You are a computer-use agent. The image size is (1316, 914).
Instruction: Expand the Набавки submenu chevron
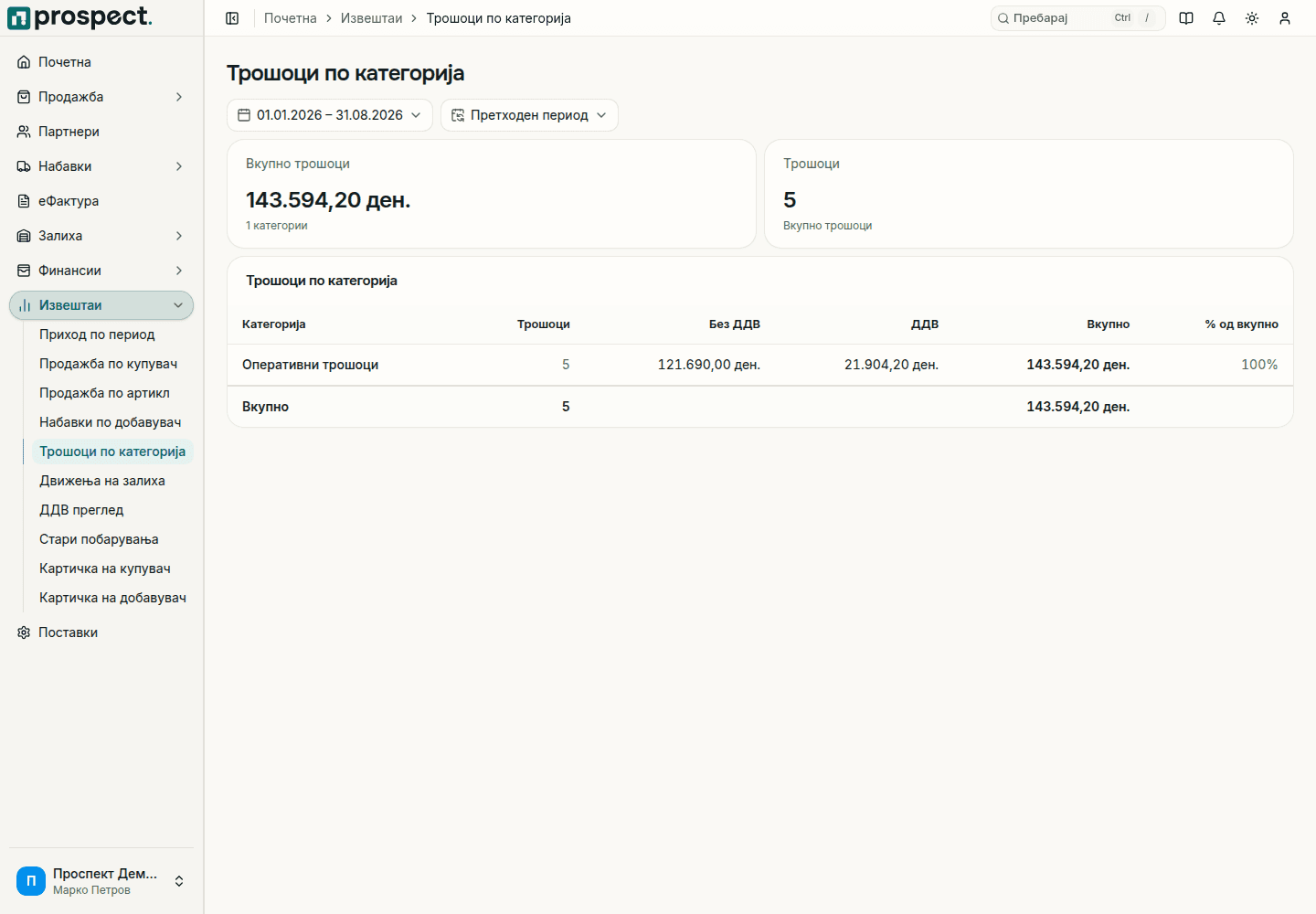(179, 166)
